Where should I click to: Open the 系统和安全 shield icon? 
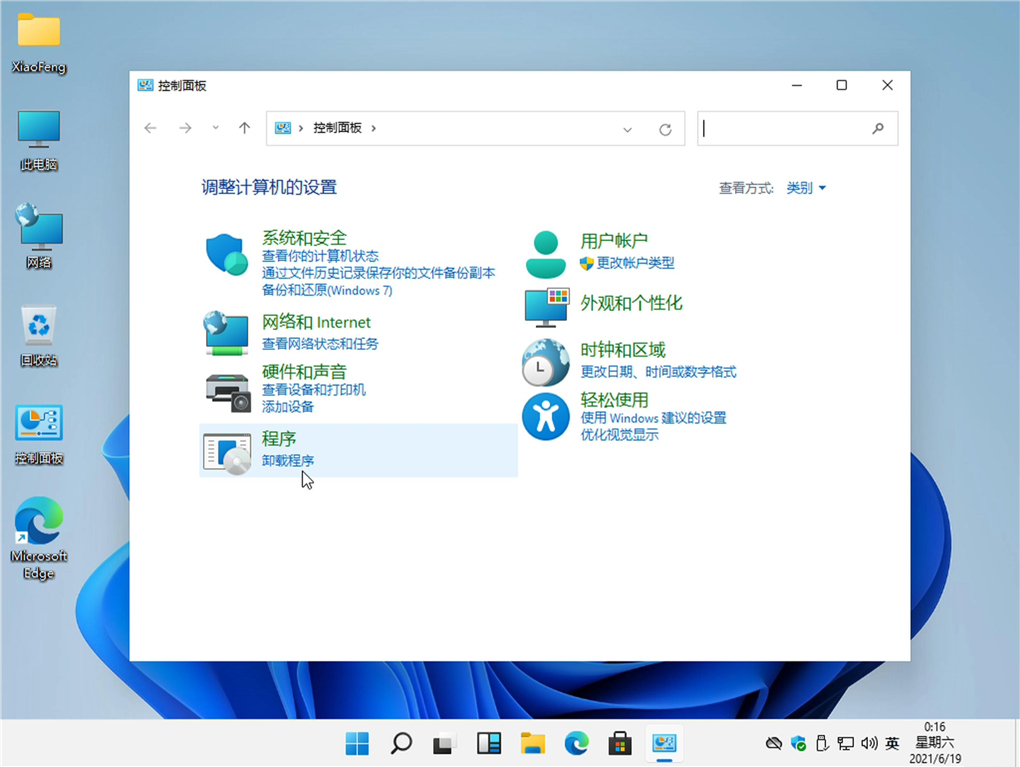226,254
